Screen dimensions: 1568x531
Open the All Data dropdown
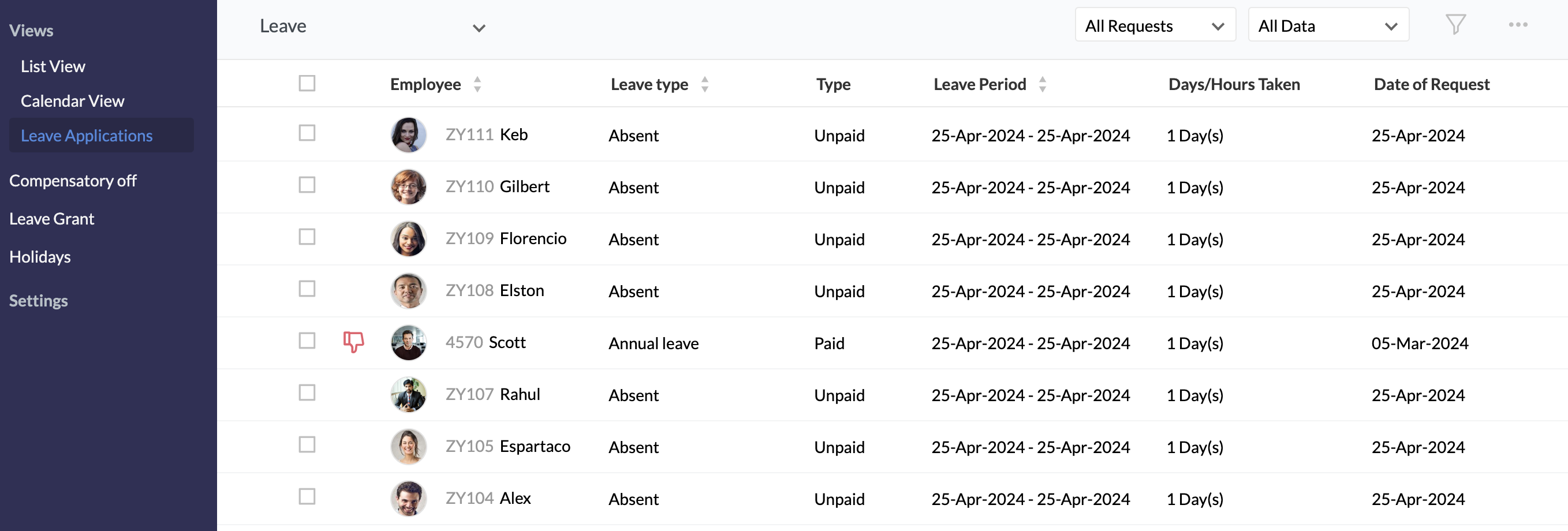click(1328, 25)
